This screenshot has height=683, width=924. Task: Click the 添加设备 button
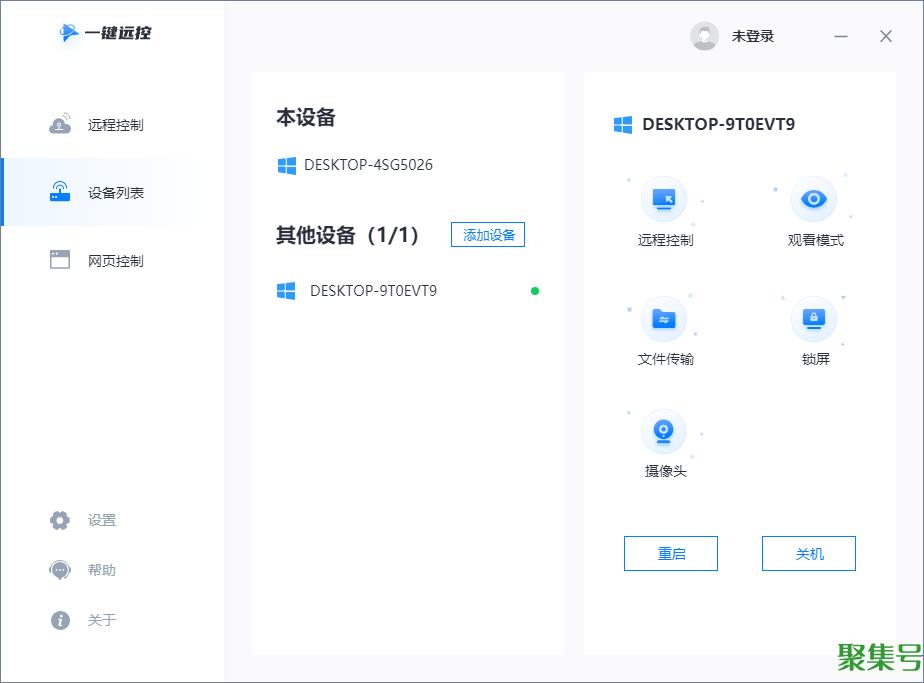click(x=488, y=235)
